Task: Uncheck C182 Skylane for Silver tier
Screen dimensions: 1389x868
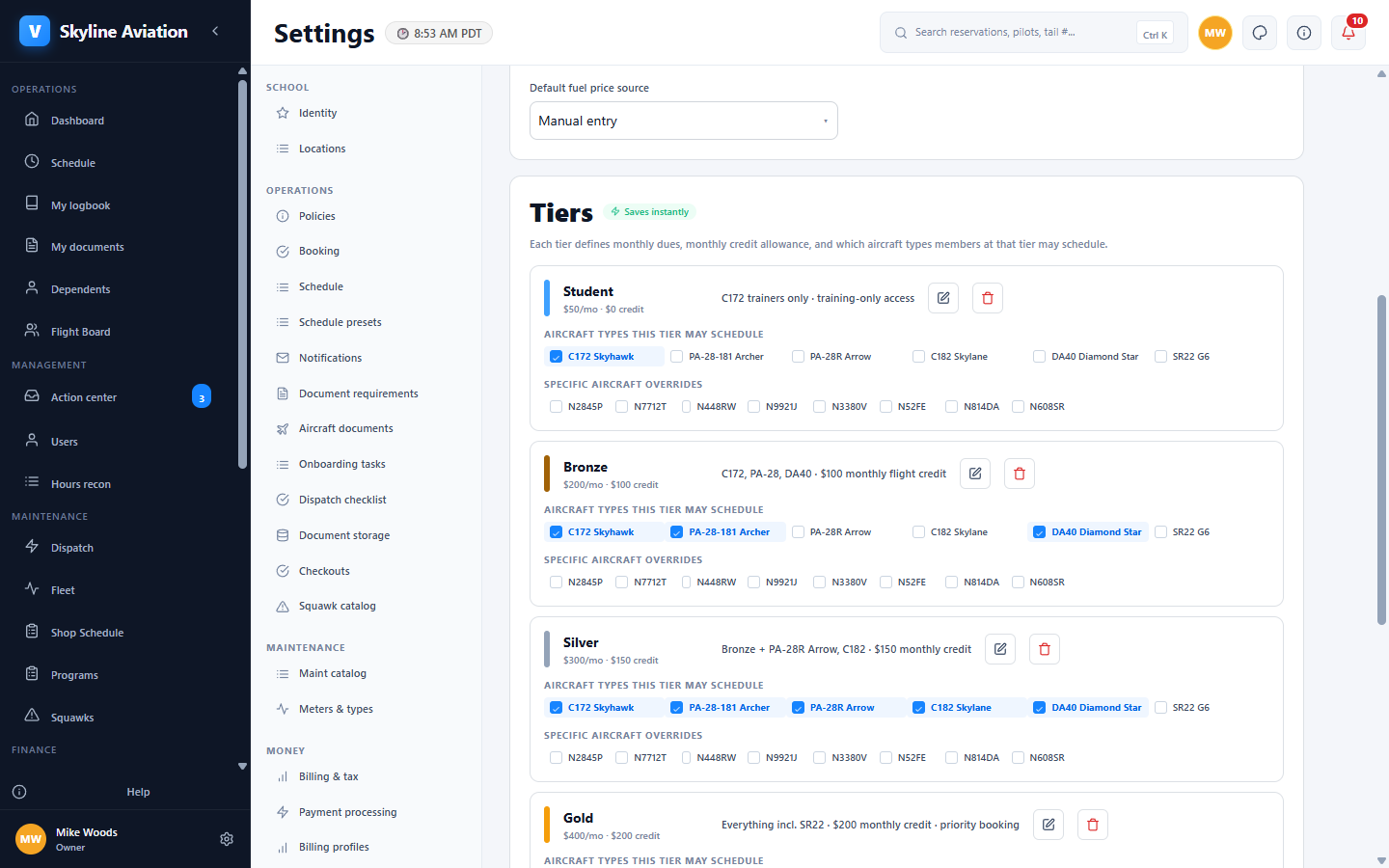Action: (x=918, y=708)
